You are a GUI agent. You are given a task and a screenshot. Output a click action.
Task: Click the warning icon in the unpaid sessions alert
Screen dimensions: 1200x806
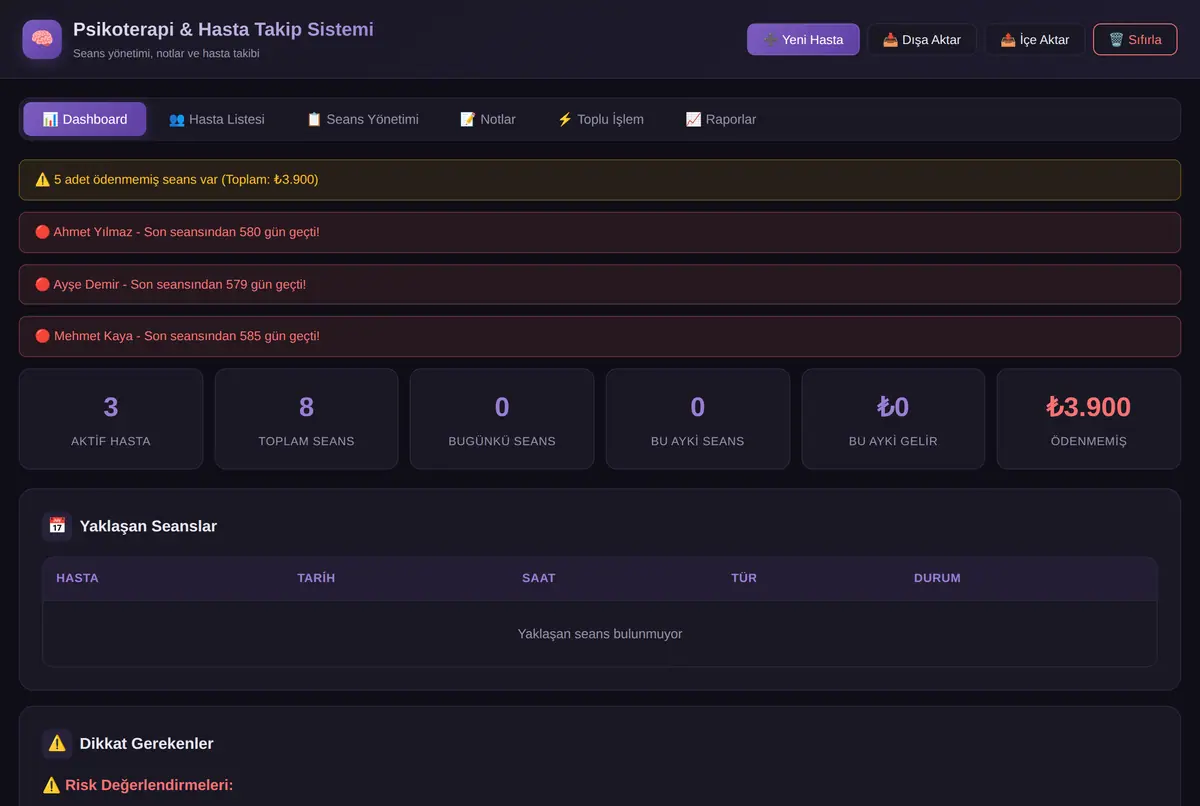[x=42, y=180]
